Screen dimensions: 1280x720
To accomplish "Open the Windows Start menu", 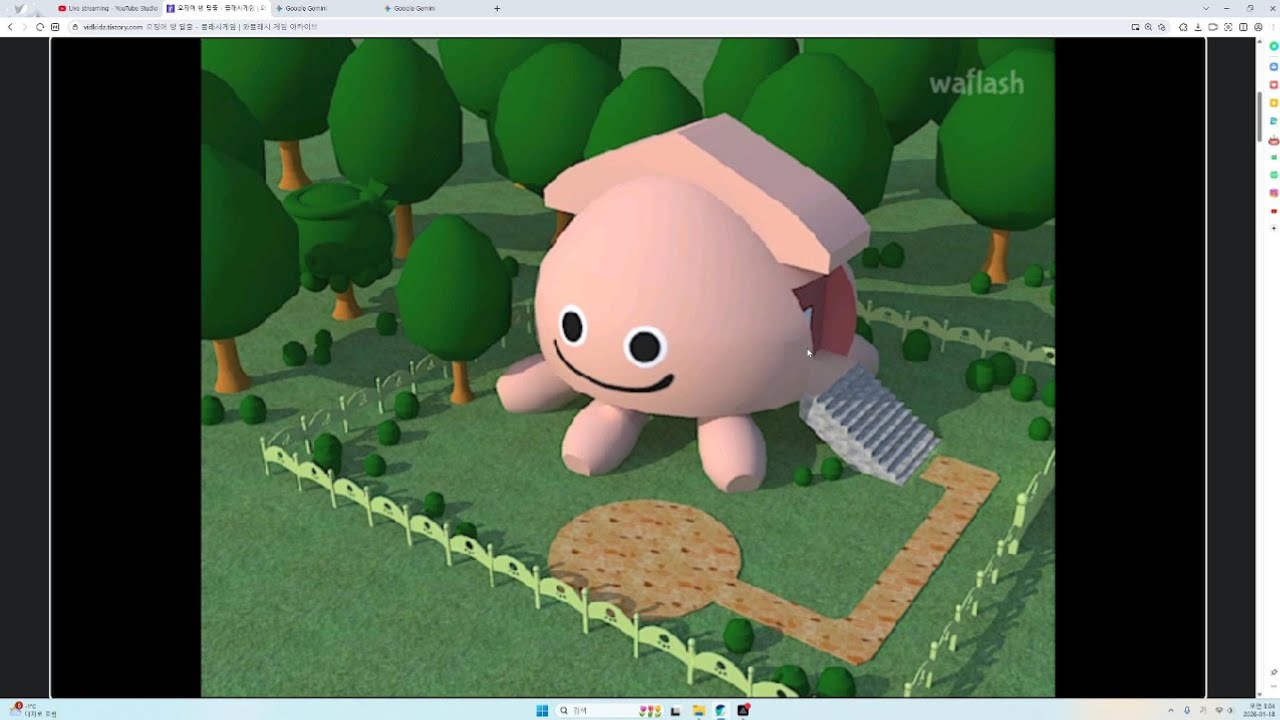I will (542, 711).
